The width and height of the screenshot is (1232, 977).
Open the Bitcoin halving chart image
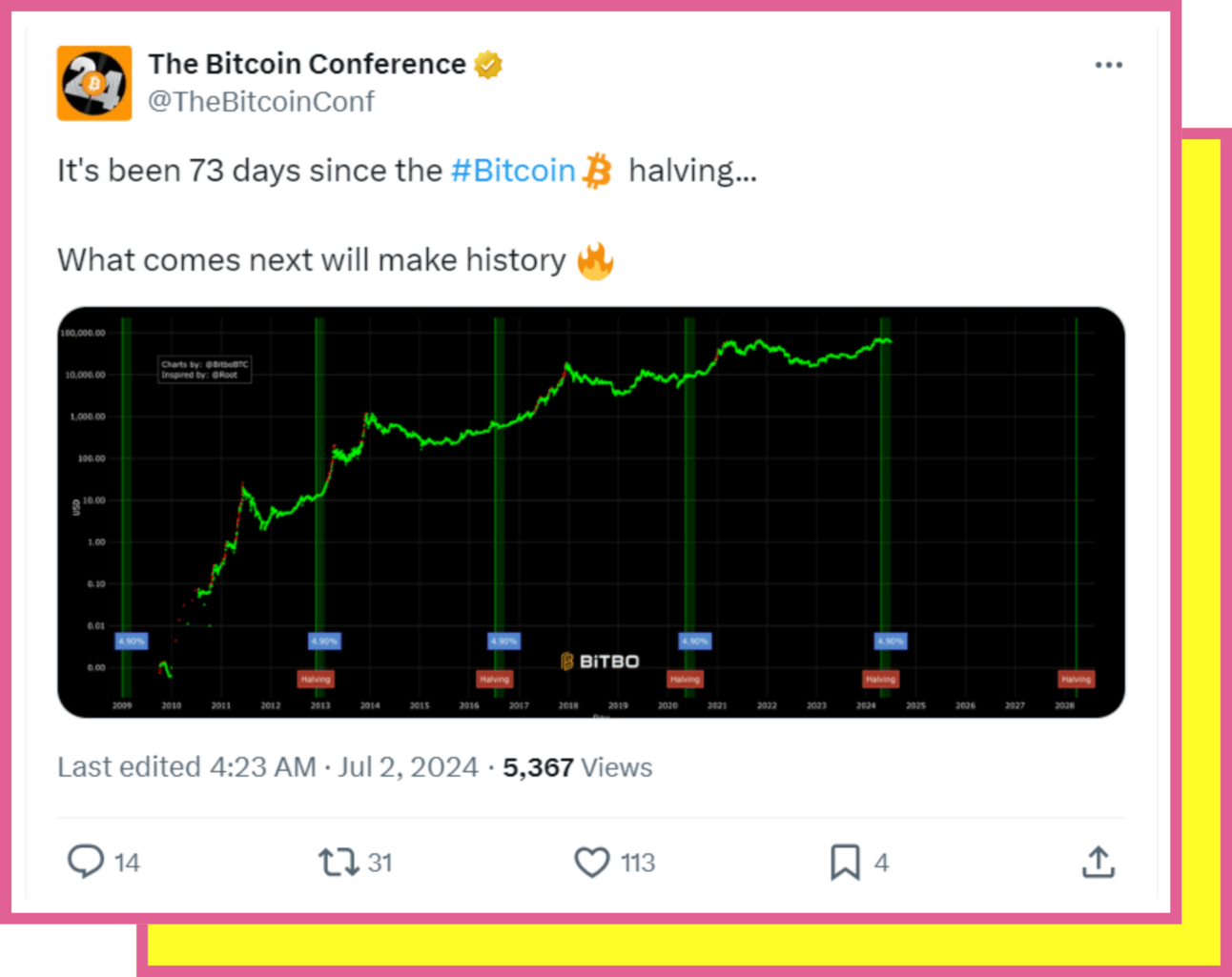(591, 512)
